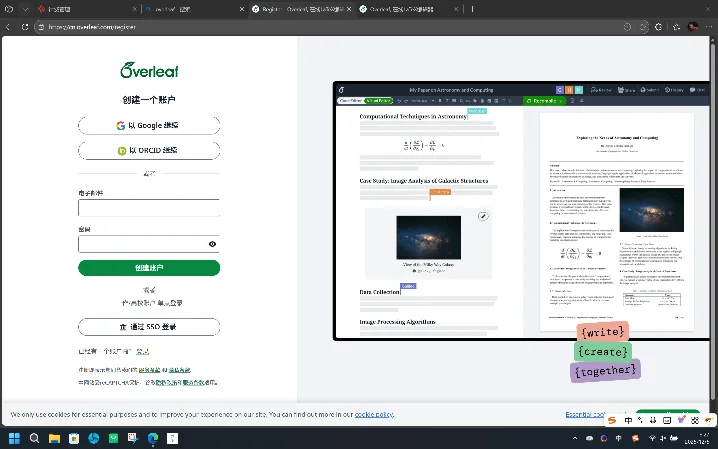Open browser settings and more menu
718x449 pixels.
[x=709, y=27]
